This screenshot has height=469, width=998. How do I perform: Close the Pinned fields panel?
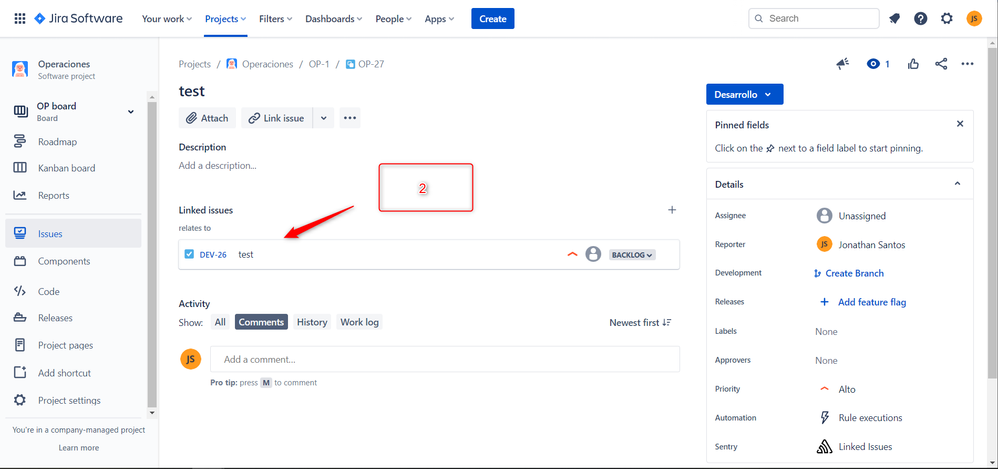click(x=960, y=124)
